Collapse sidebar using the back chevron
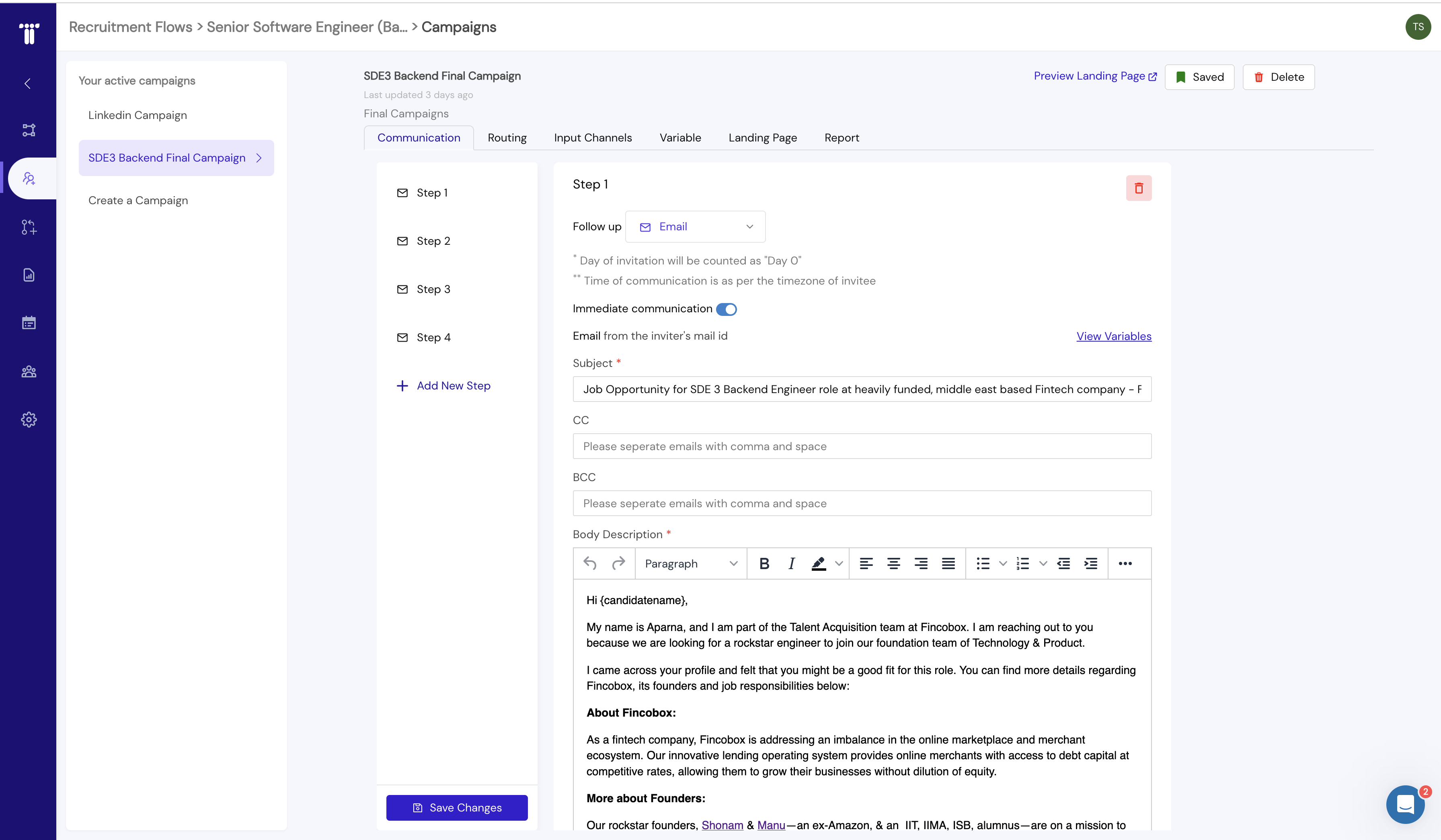This screenshot has height=840, width=1441. click(27, 84)
